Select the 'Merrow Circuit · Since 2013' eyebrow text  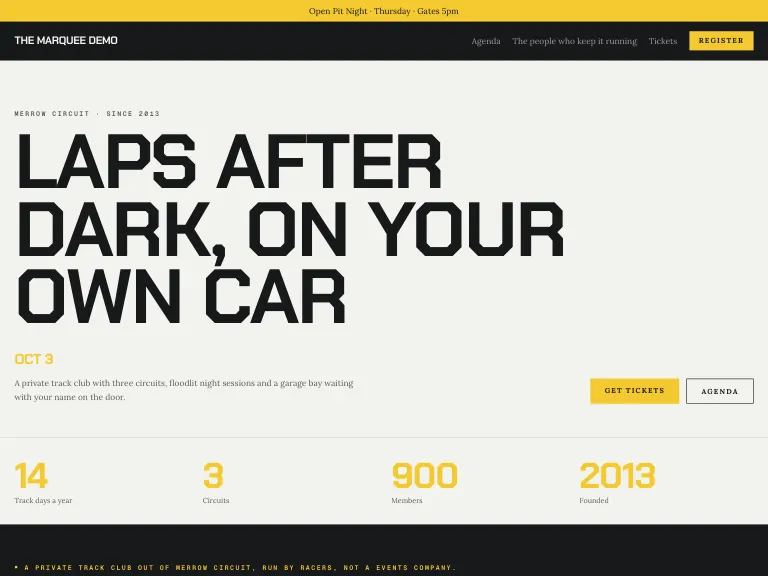click(87, 114)
